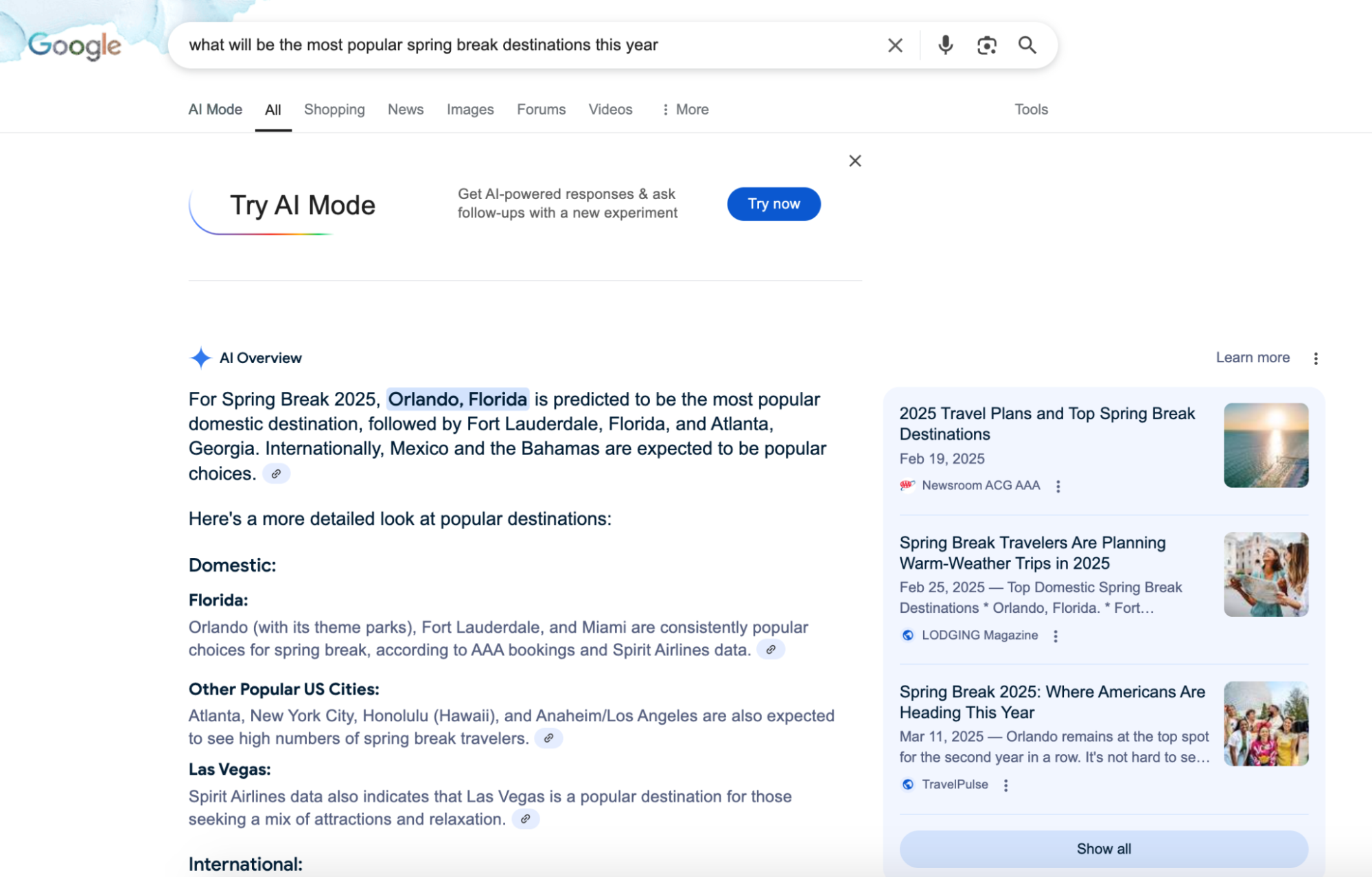This screenshot has width=1372, height=877.
Task: Click the LODGING Magazine globe favicon
Action: click(907, 635)
